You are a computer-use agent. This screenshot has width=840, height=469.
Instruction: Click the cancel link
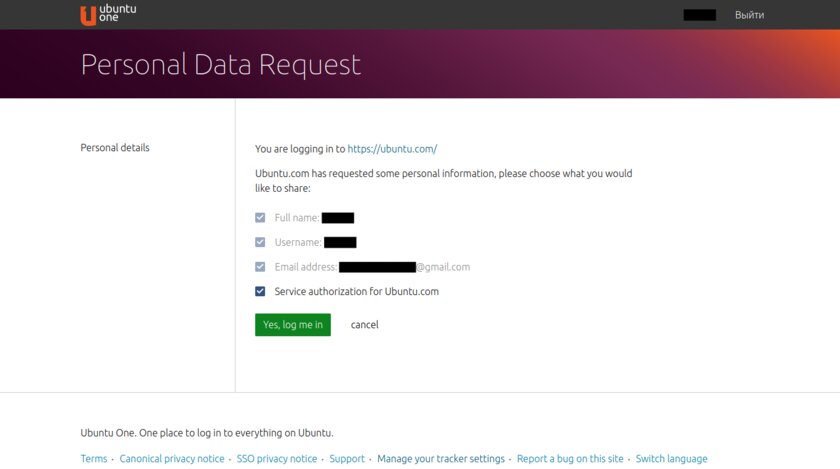(364, 325)
